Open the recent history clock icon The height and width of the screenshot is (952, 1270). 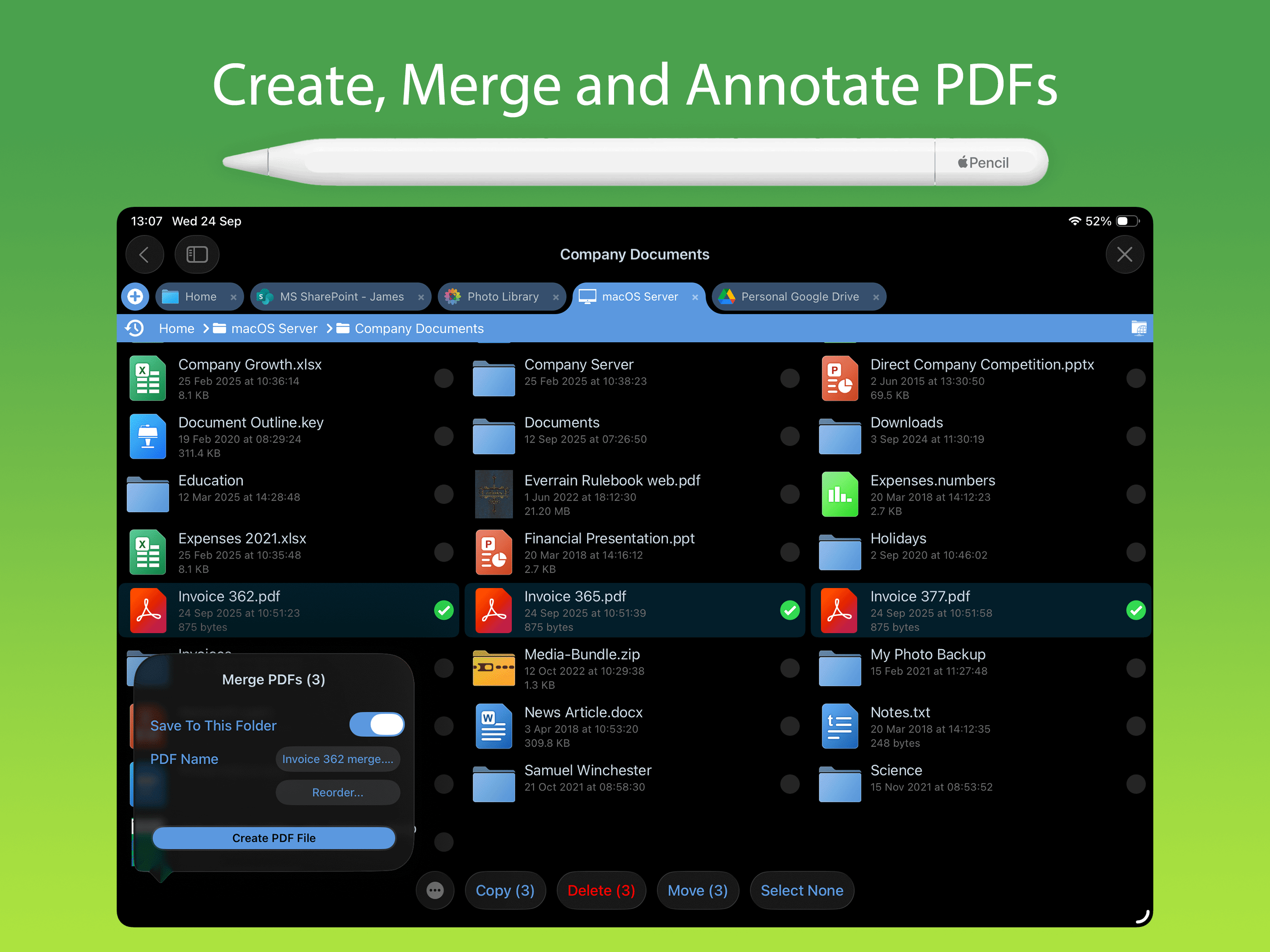[x=135, y=329]
